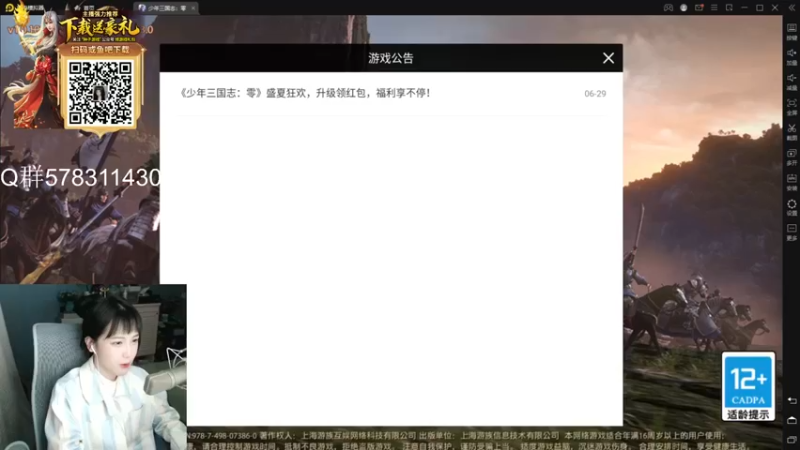Open the multi-instance (多开) manager
The image size is (800, 450).
point(791,157)
